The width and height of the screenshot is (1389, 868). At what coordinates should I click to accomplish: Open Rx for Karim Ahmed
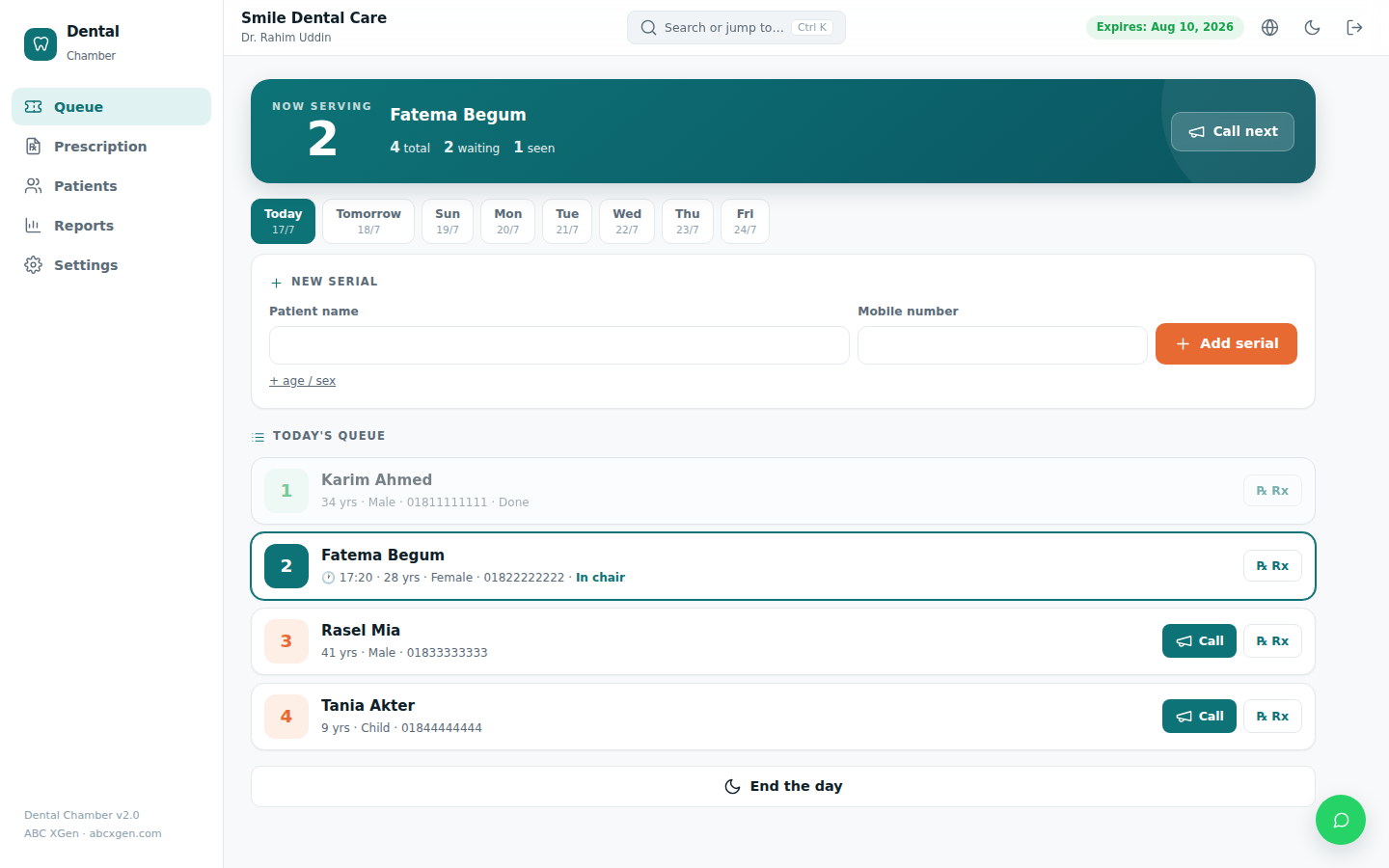click(x=1272, y=491)
